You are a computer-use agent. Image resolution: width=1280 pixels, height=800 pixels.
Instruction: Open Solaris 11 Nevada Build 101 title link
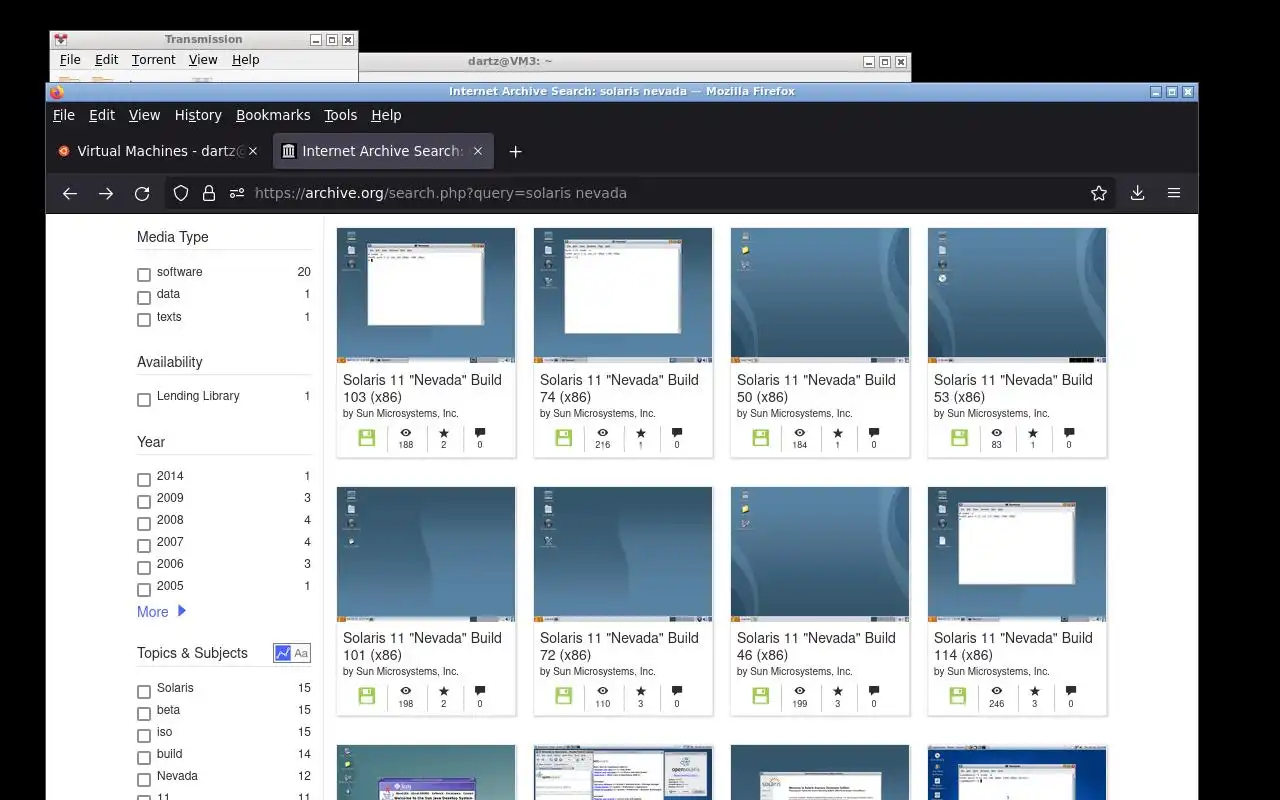[422, 646]
